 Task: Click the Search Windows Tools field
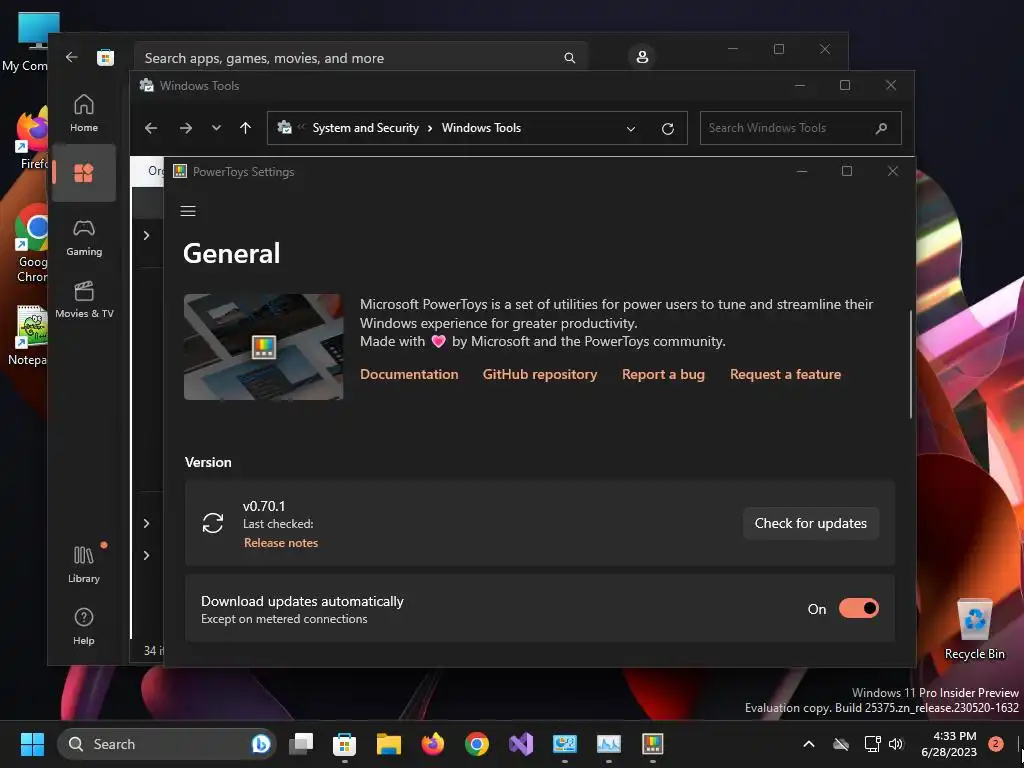pos(801,128)
